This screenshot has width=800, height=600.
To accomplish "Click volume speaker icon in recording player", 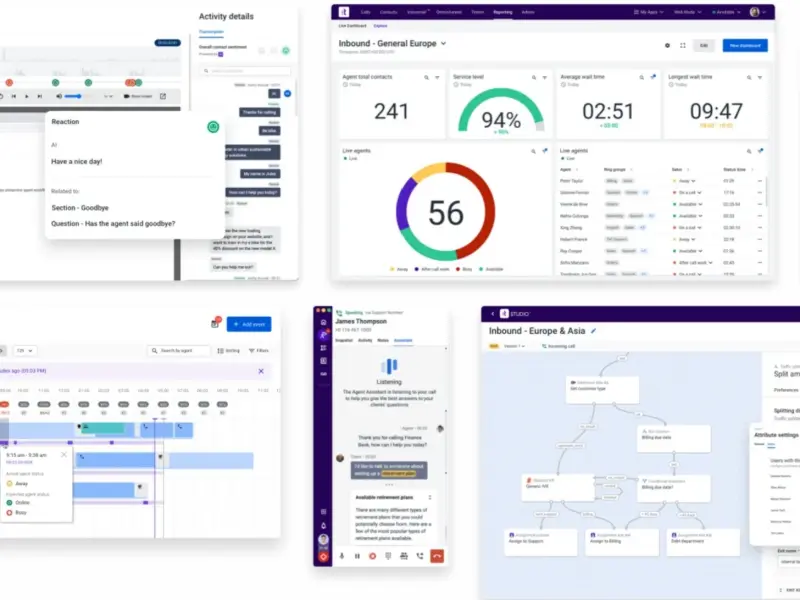I will coord(59,96).
